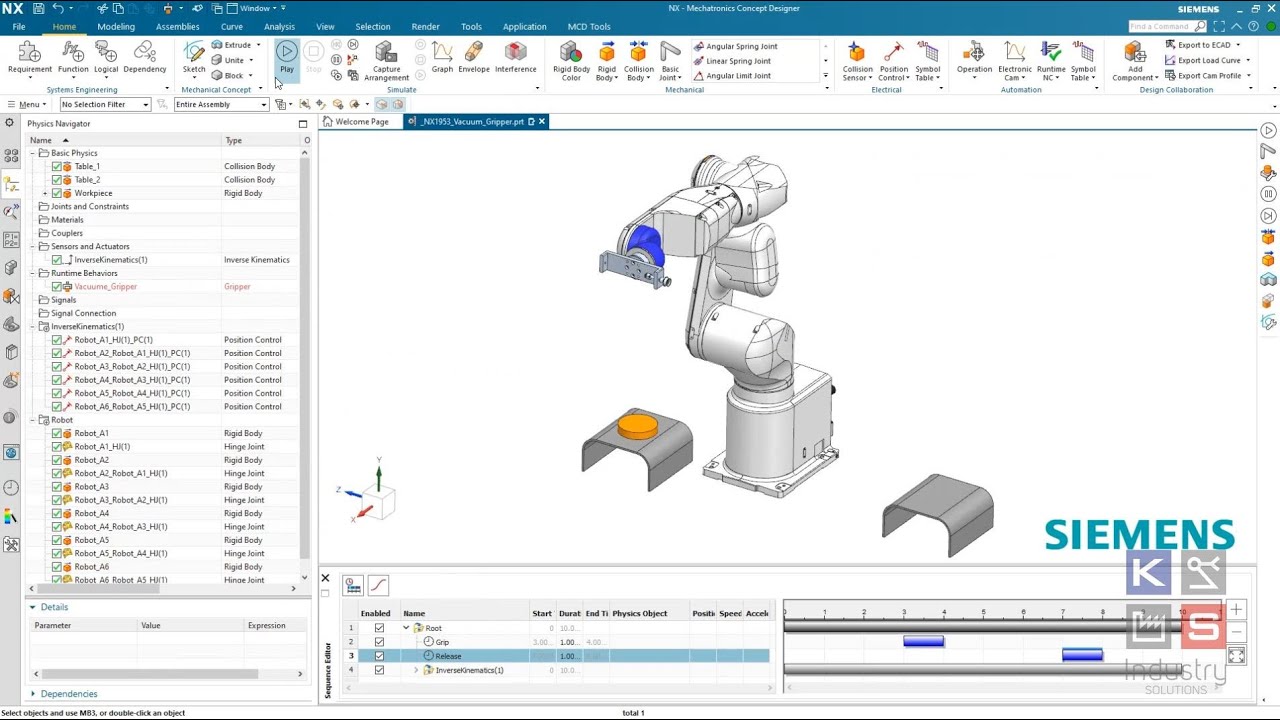Open the Assemblies ribbon tab
Viewport: 1280px width, 720px height.
[178, 27]
